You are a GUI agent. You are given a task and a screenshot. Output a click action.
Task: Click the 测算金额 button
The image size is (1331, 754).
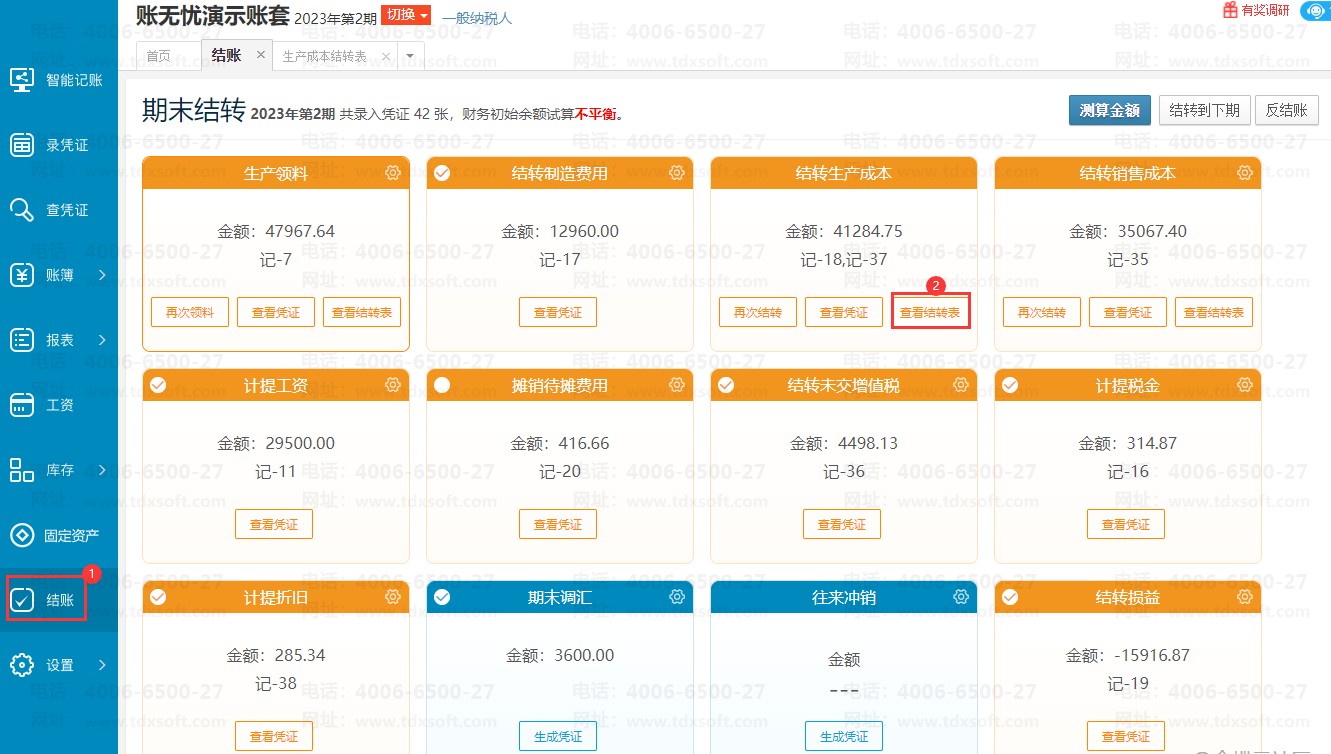1109,110
